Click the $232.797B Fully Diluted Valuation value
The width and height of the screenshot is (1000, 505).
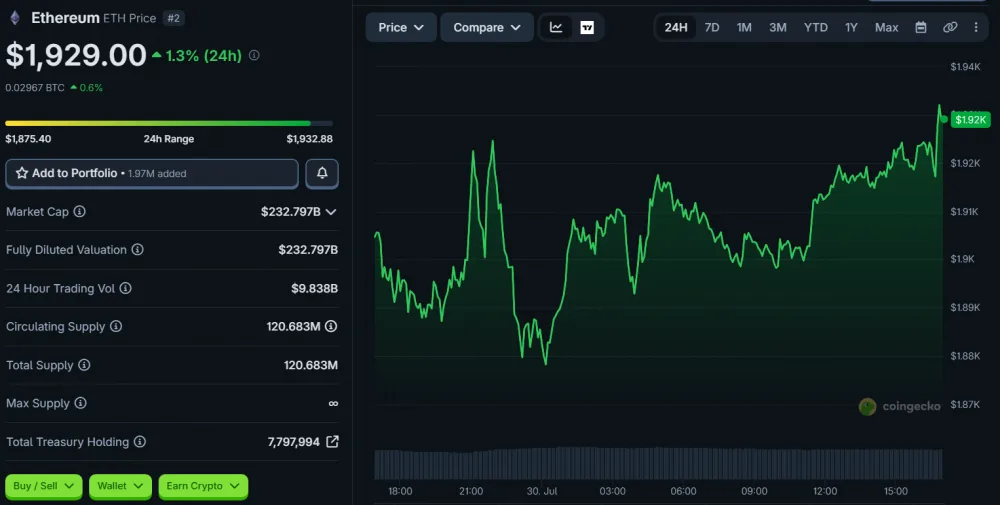pos(308,250)
